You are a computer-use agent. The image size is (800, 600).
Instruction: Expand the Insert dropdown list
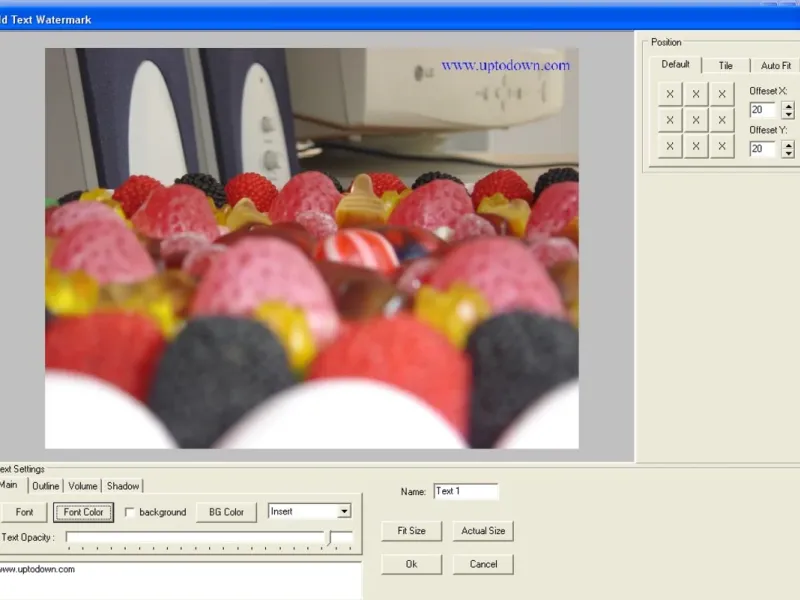(344, 511)
